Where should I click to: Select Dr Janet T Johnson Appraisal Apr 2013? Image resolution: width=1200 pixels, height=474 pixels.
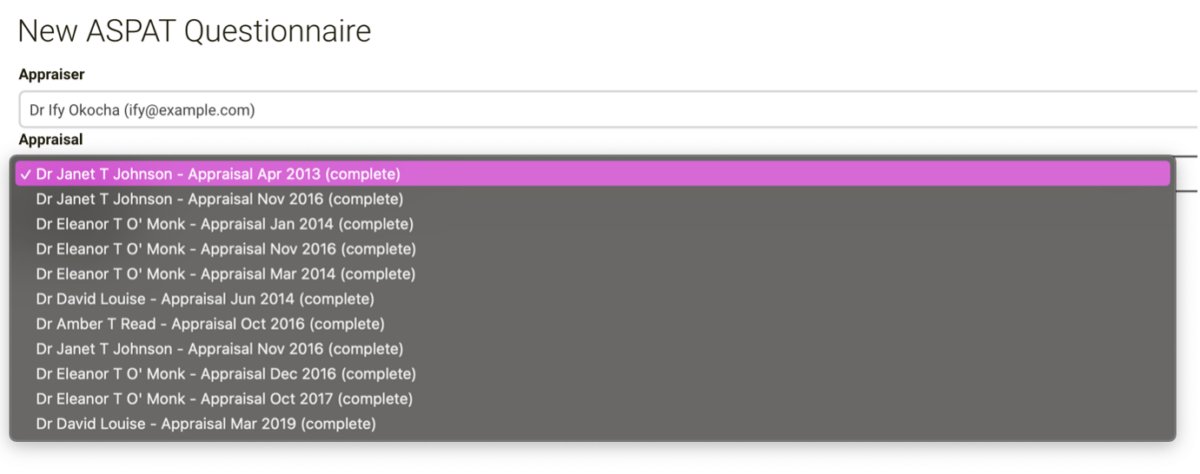pos(218,174)
